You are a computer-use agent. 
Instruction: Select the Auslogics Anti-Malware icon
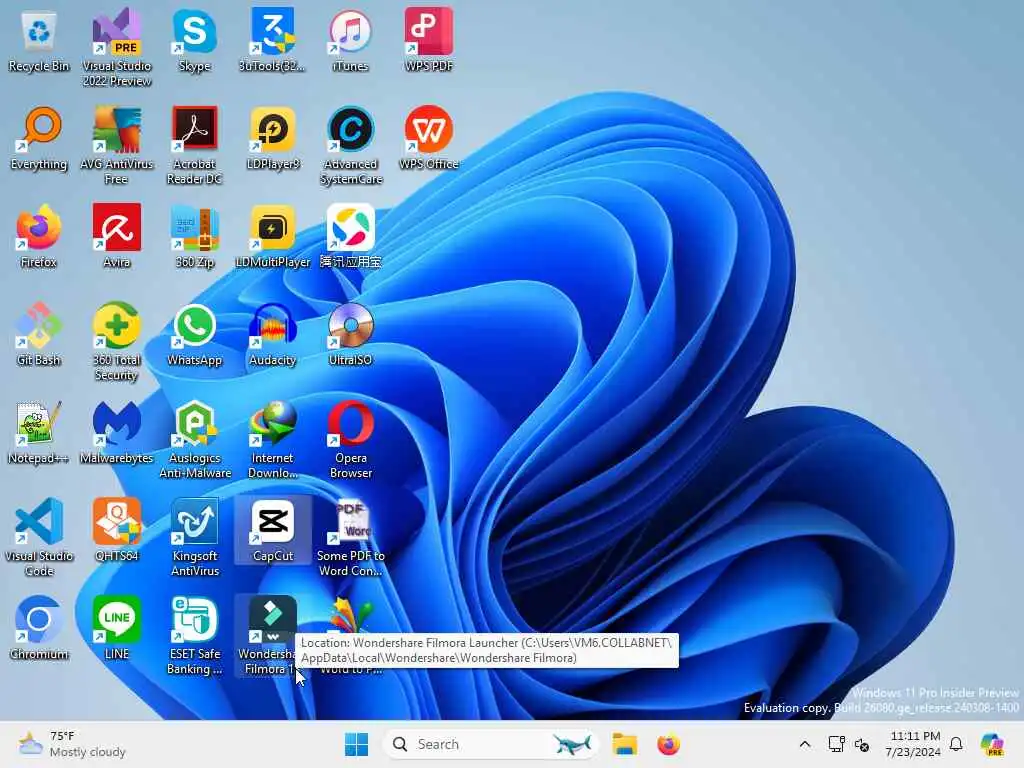point(195,439)
